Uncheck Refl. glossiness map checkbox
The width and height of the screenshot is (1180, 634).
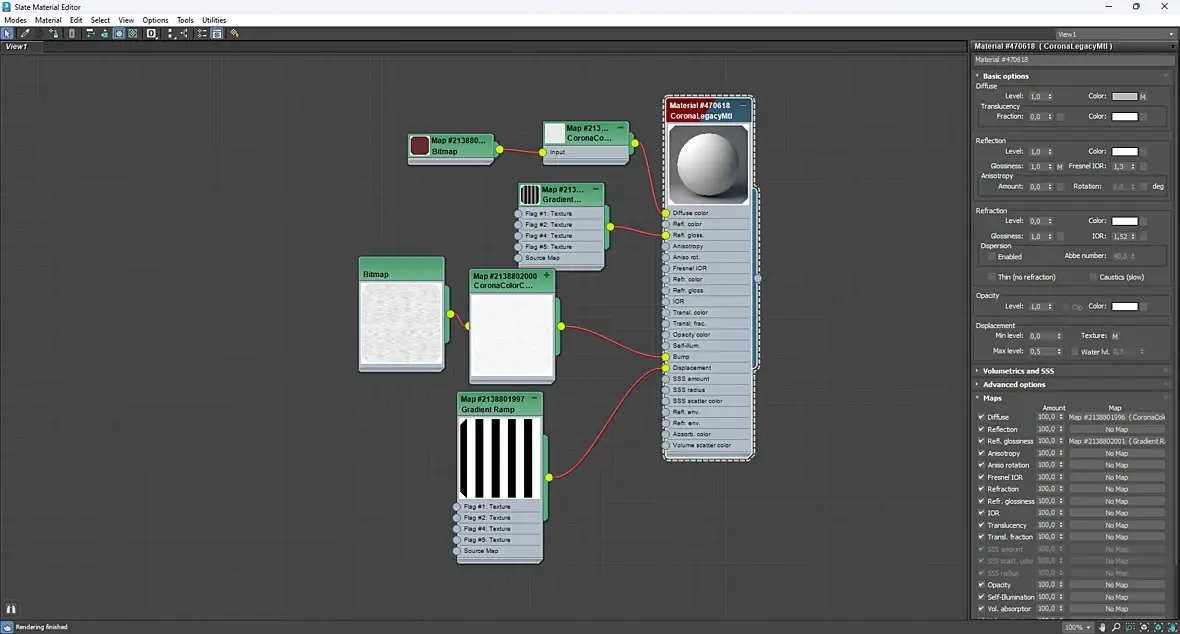click(981, 441)
